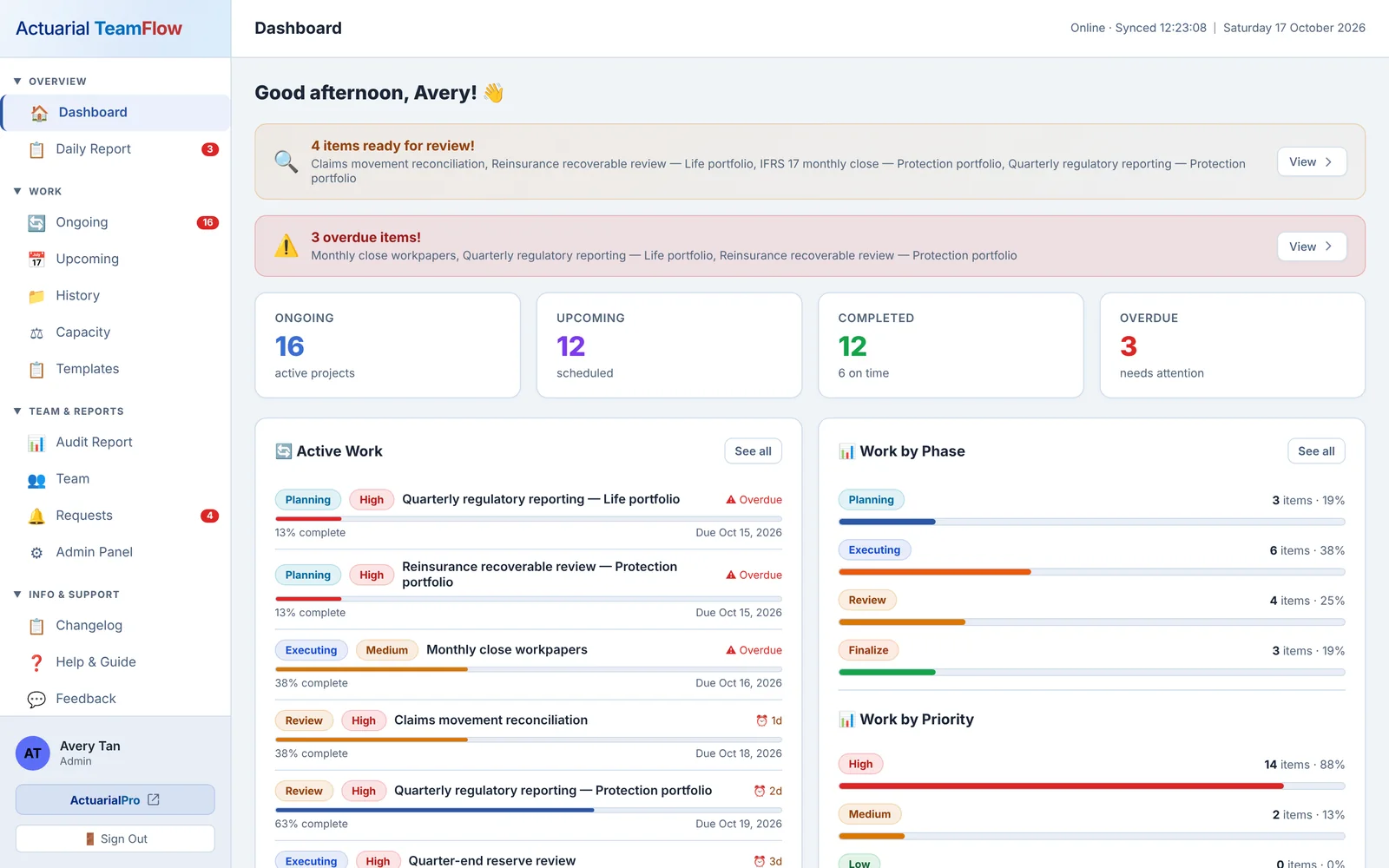Open the Capacity page
This screenshot has width=1389, height=868.
click(x=115, y=332)
